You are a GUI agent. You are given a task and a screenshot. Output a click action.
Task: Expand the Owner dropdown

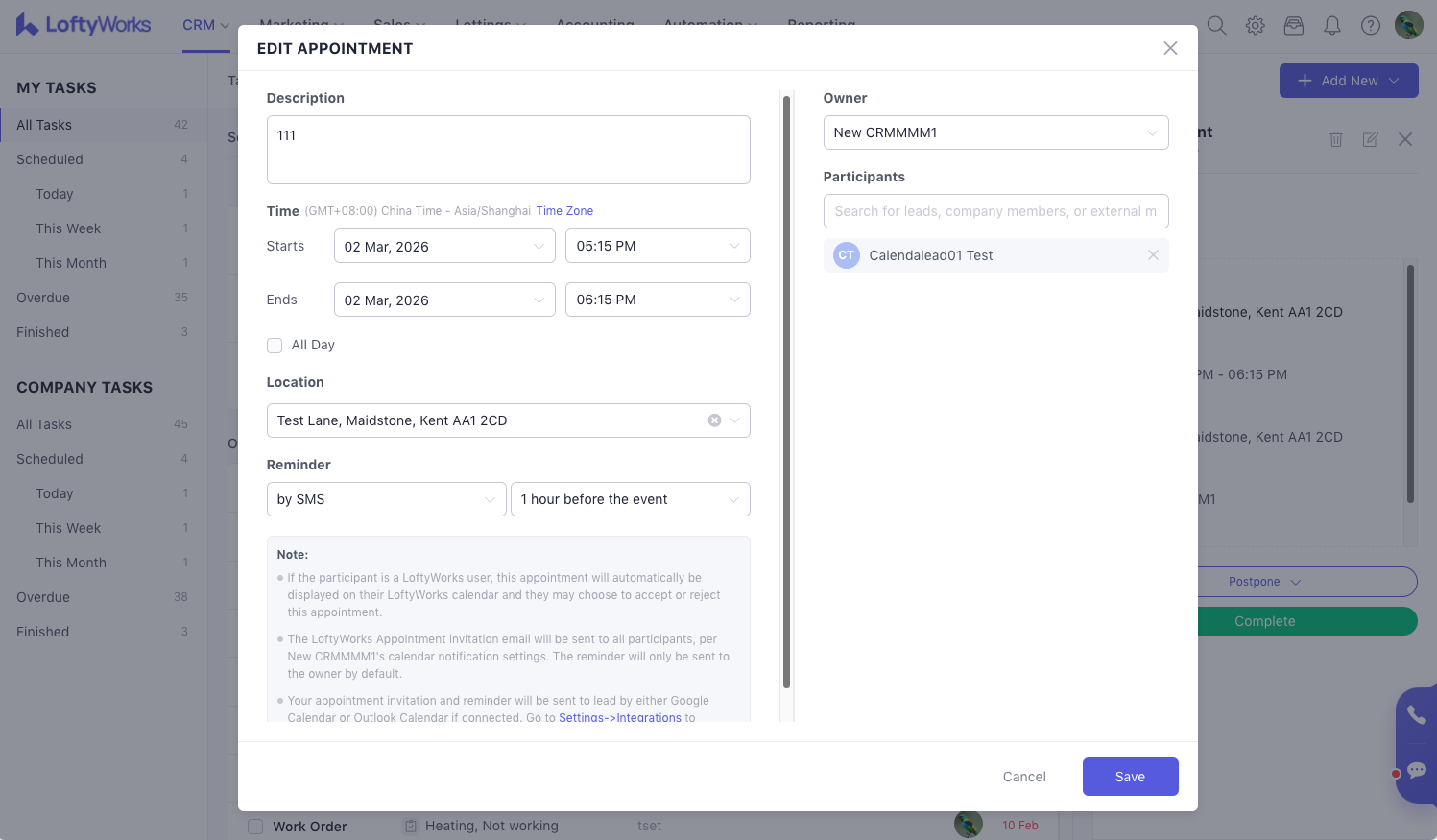995,132
